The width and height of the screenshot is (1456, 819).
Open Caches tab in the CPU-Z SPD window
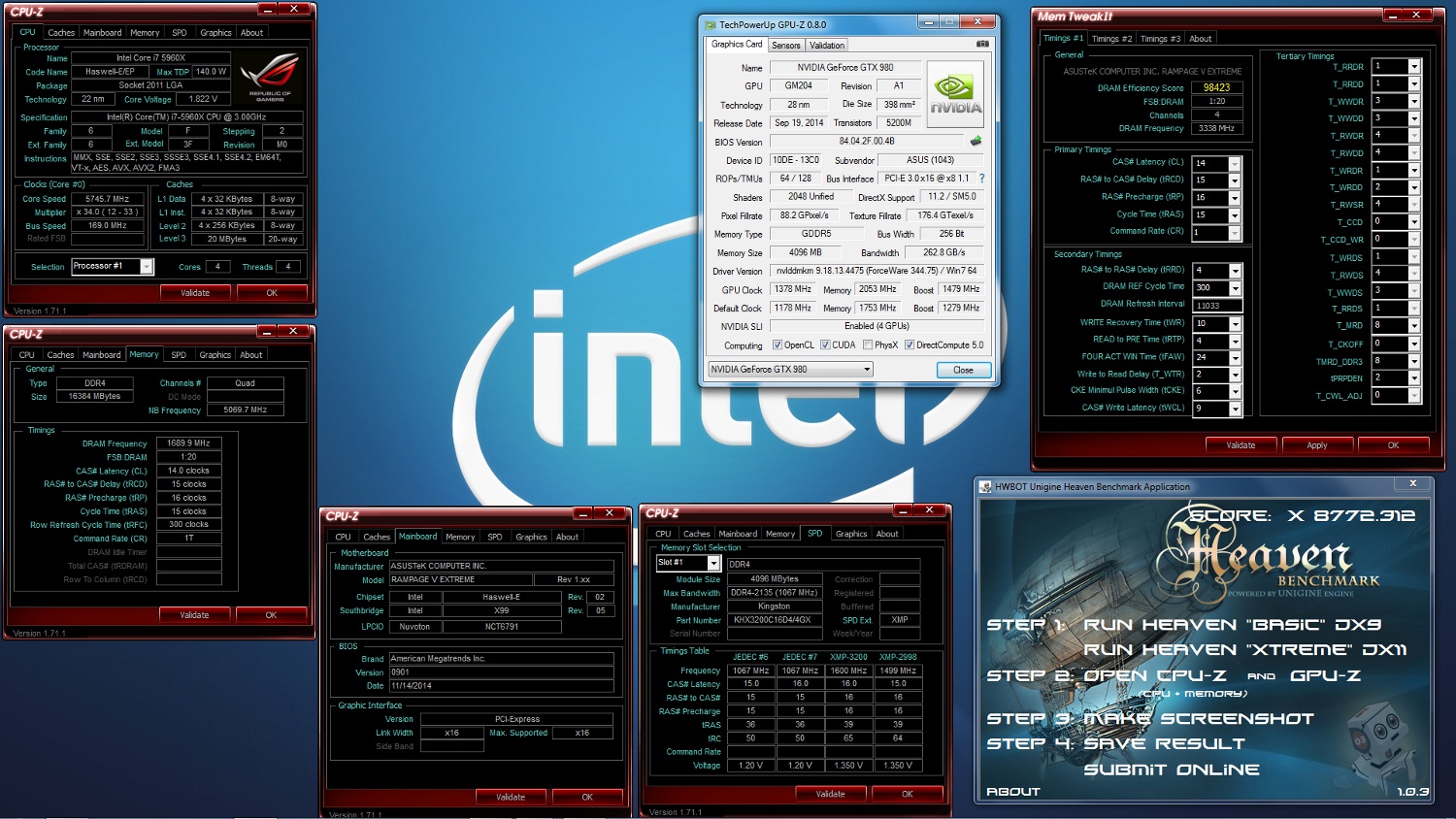click(x=696, y=534)
